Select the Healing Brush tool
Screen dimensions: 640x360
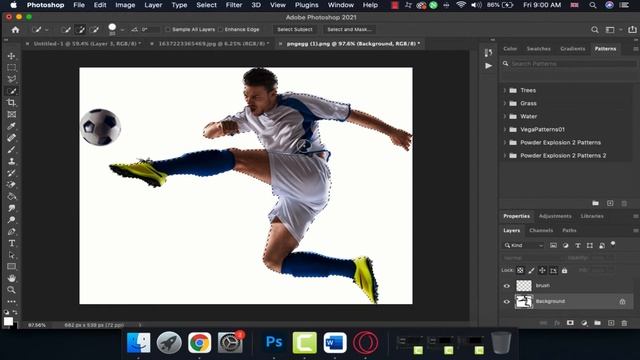click(11, 138)
